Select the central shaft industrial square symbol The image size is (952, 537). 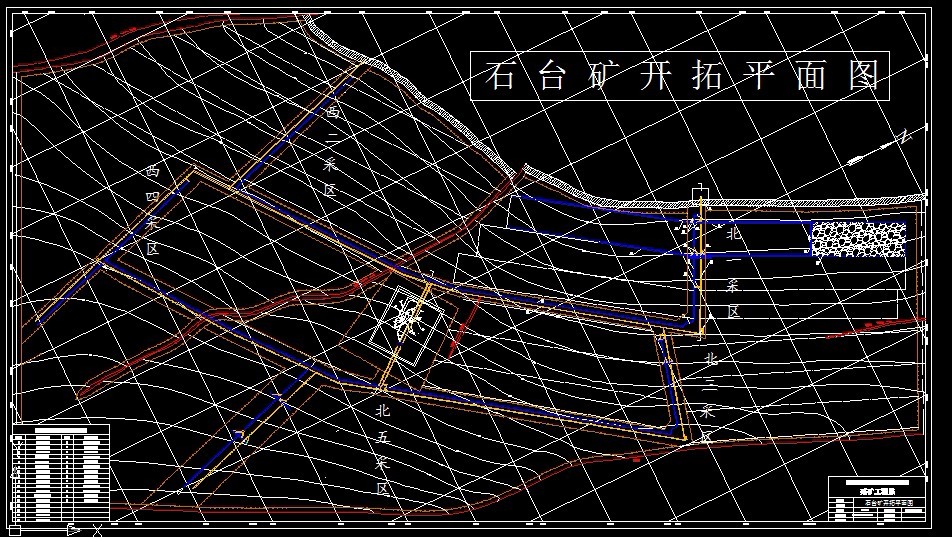409,327
